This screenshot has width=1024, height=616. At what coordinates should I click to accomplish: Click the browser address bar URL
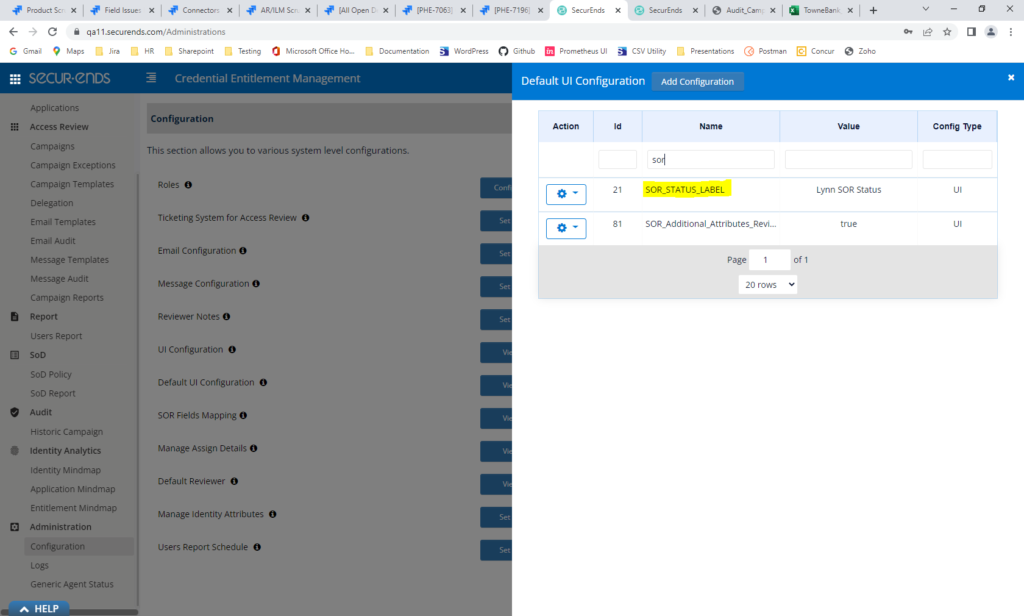(155, 31)
